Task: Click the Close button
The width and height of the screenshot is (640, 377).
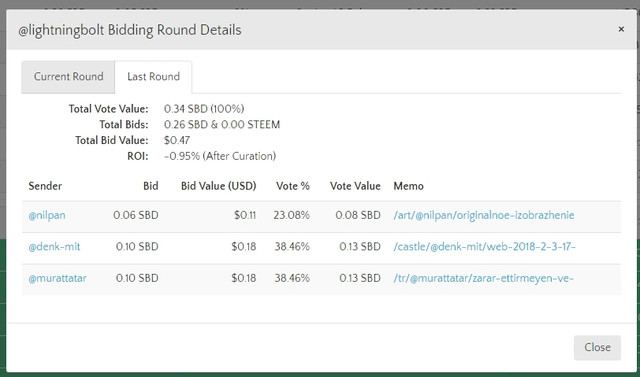Action: pos(597,347)
